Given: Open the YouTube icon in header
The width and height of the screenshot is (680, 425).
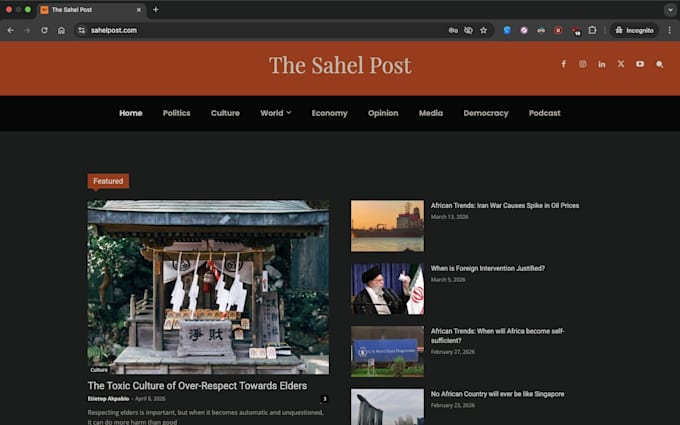Looking at the screenshot, I should click(640, 64).
